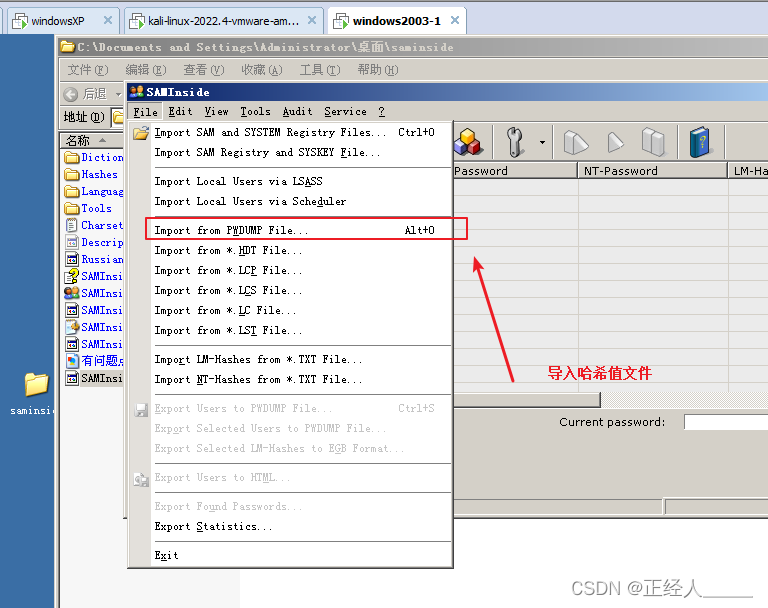Image resolution: width=768 pixels, height=608 pixels.
Task: Switch to the kali-linux-2022.4 VM tab
Action: [x=223, y=21]
